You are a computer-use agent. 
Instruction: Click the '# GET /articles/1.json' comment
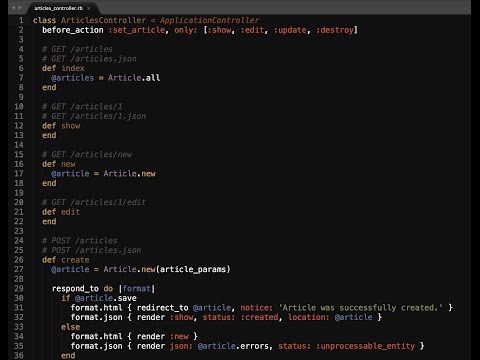coord(94,116)
